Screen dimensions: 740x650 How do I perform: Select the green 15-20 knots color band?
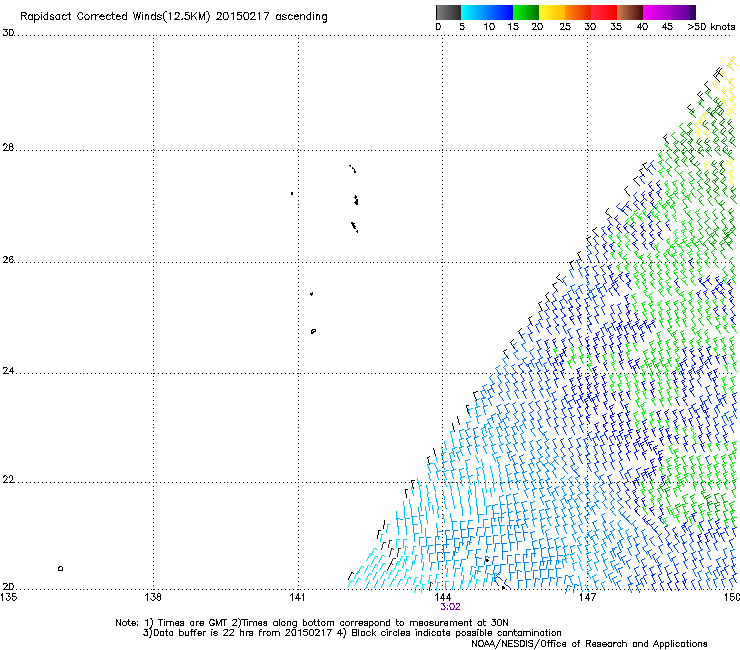pos(526,12)
